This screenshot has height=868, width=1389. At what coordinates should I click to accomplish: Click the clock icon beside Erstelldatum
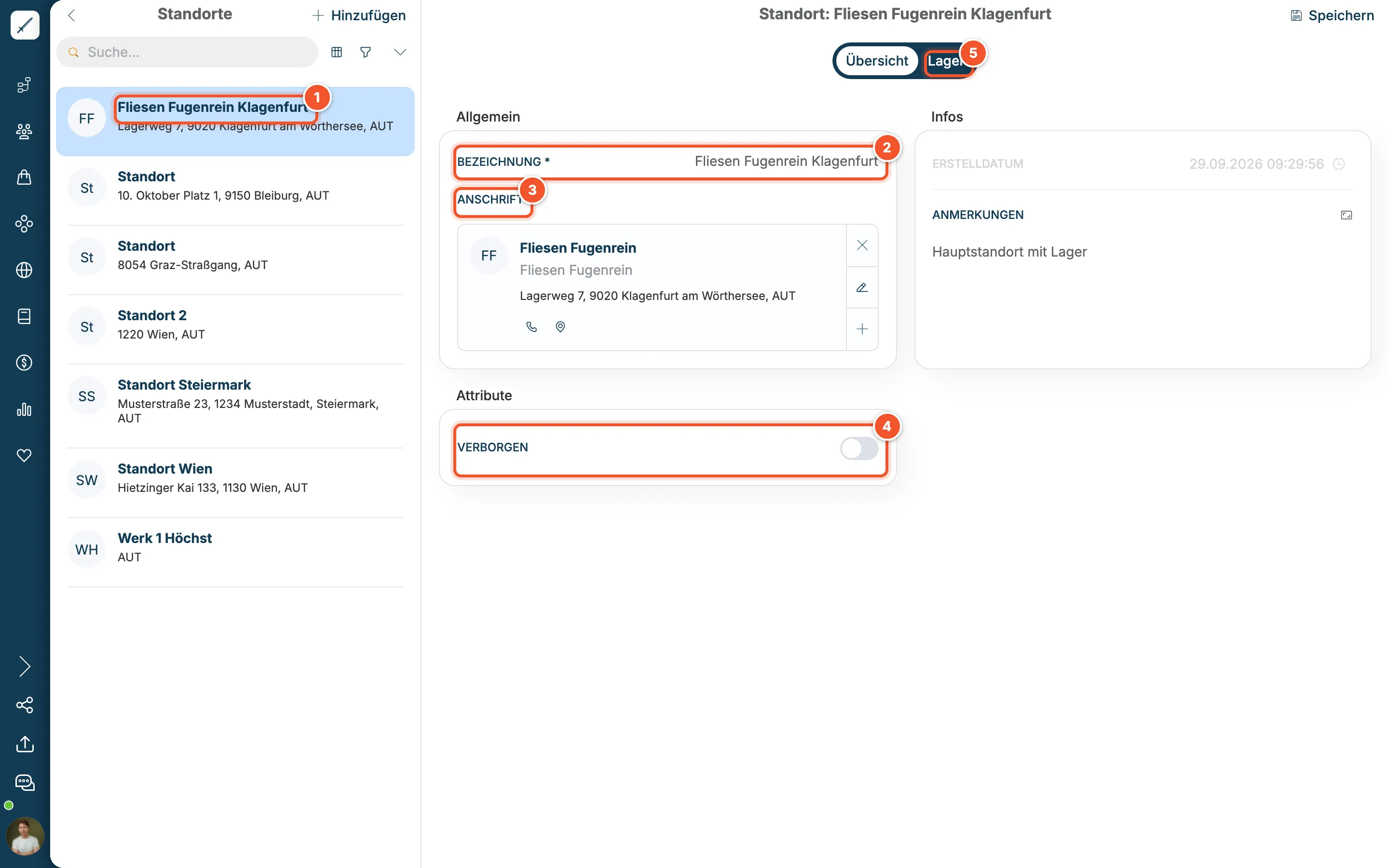point(1339,164)
